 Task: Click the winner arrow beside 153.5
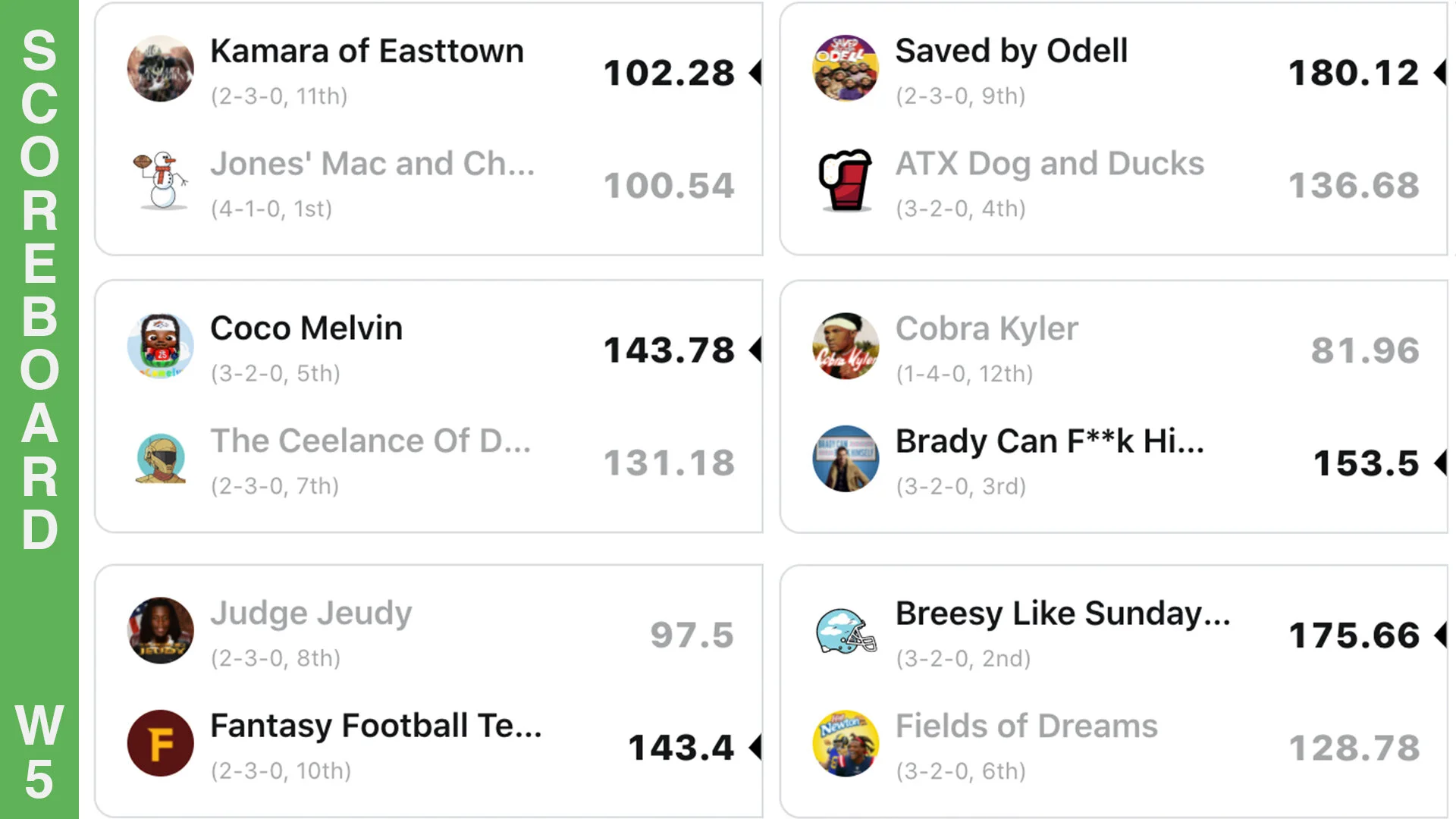point(1441,463)
